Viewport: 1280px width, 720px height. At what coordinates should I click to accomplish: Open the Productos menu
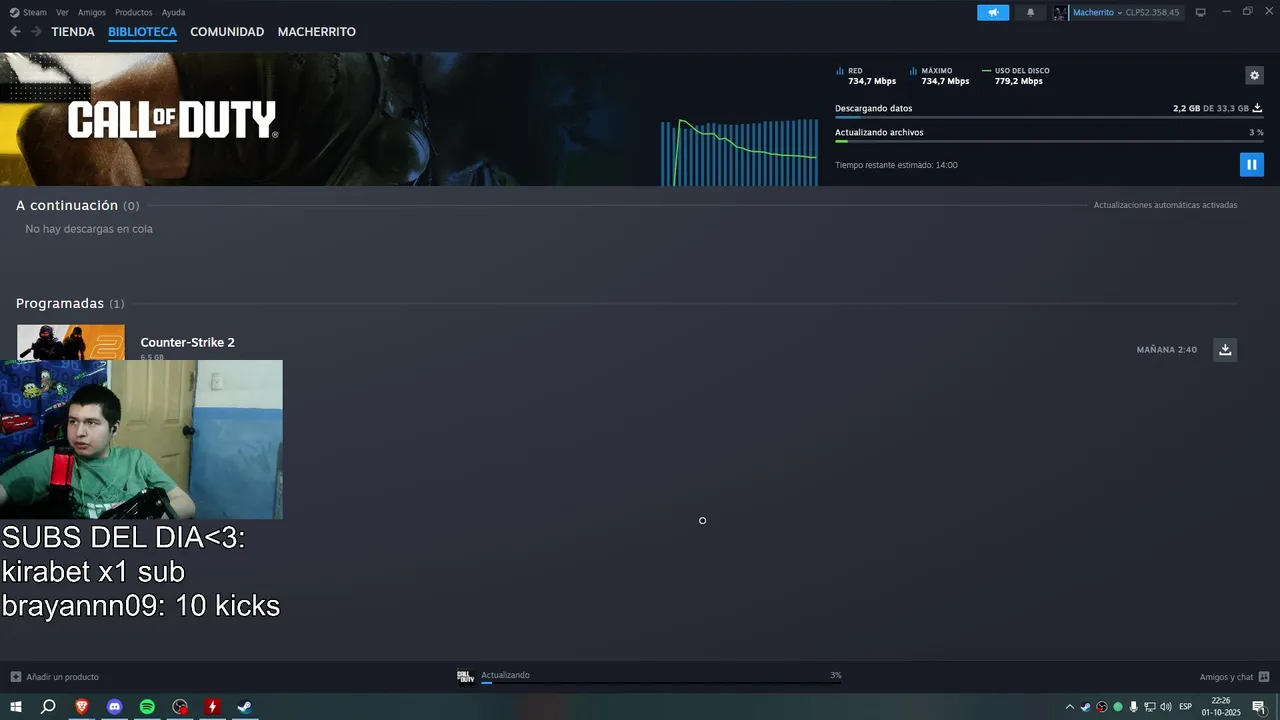(x=134, y=12)
